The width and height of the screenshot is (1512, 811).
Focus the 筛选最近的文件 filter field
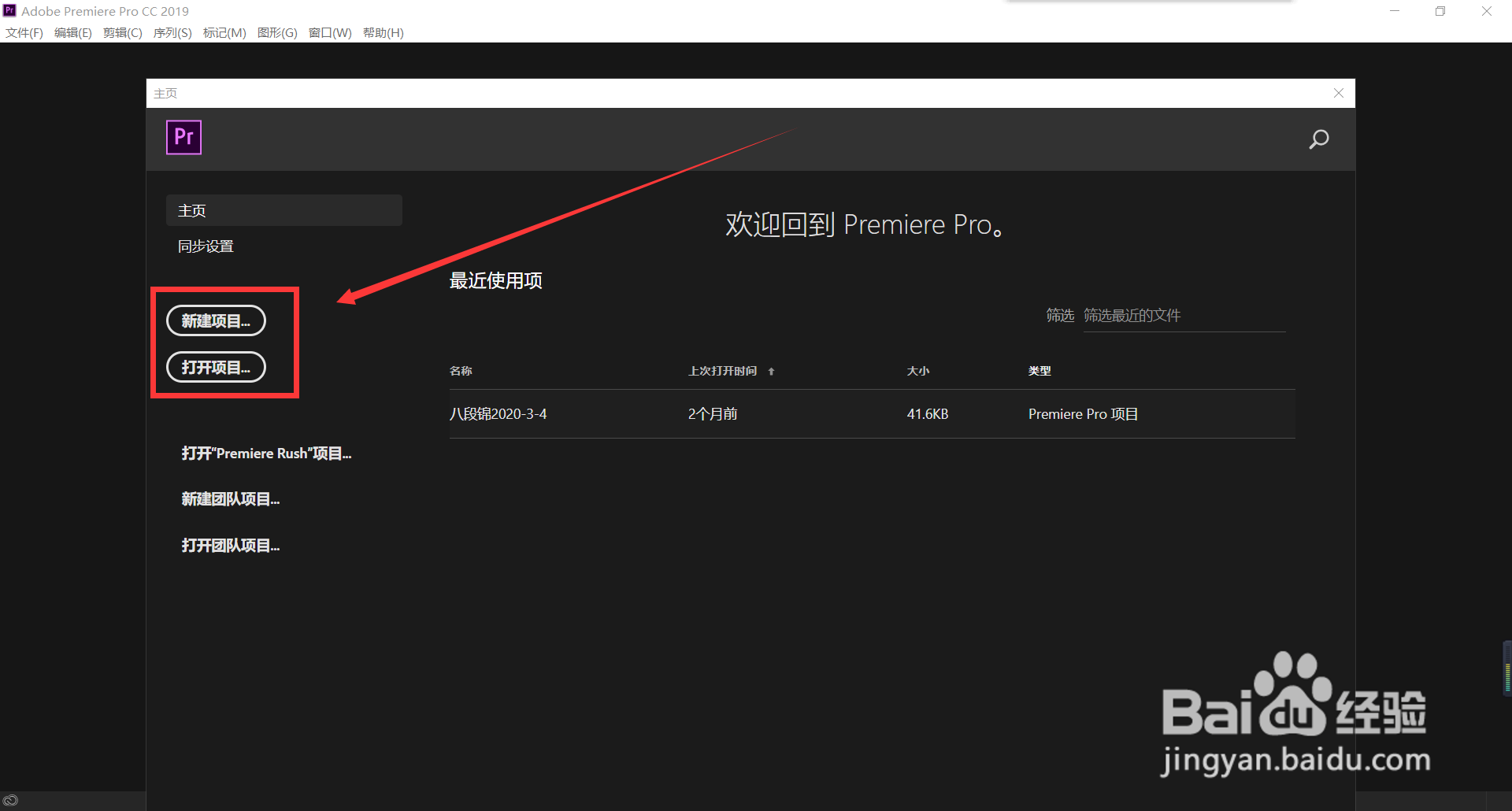click(1184, 316)
